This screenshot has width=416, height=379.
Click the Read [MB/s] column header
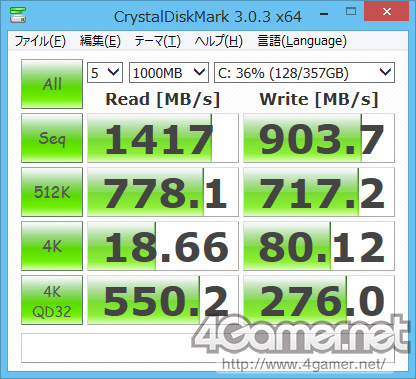tap(163, 99)
